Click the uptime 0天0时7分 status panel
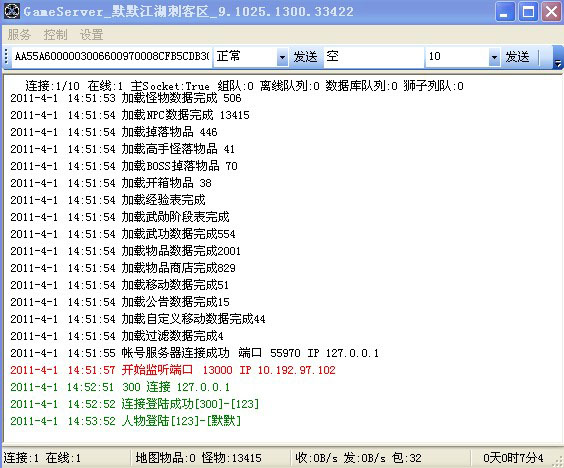Screen dimensions: 564x468 coord(513,458)
